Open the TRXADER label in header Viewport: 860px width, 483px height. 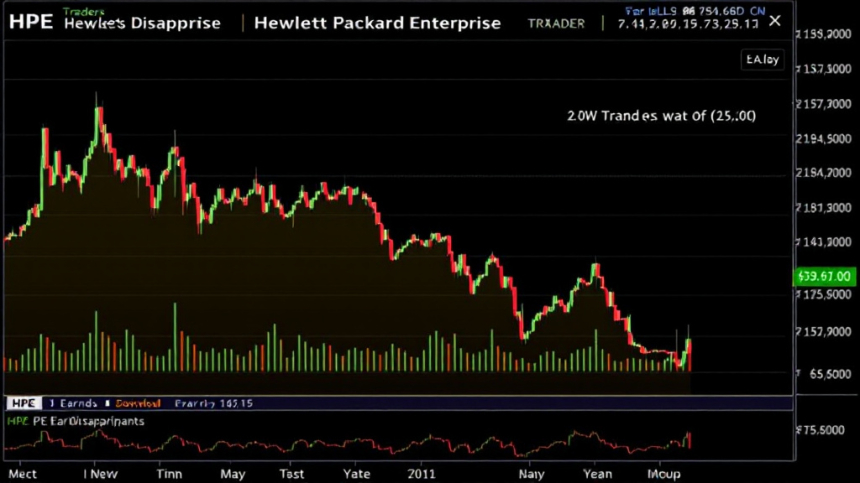[556, 24]
